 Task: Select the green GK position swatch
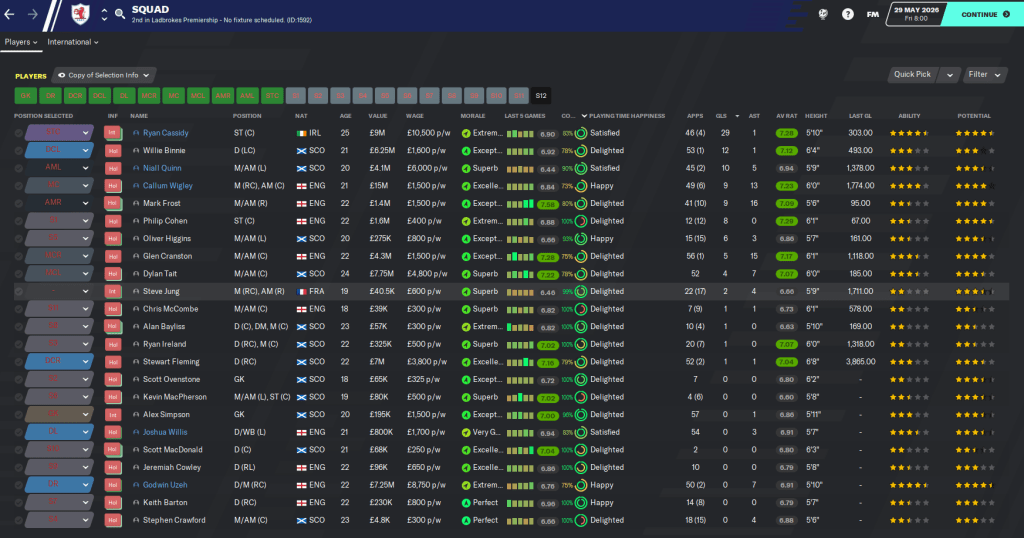pos(25,96)
